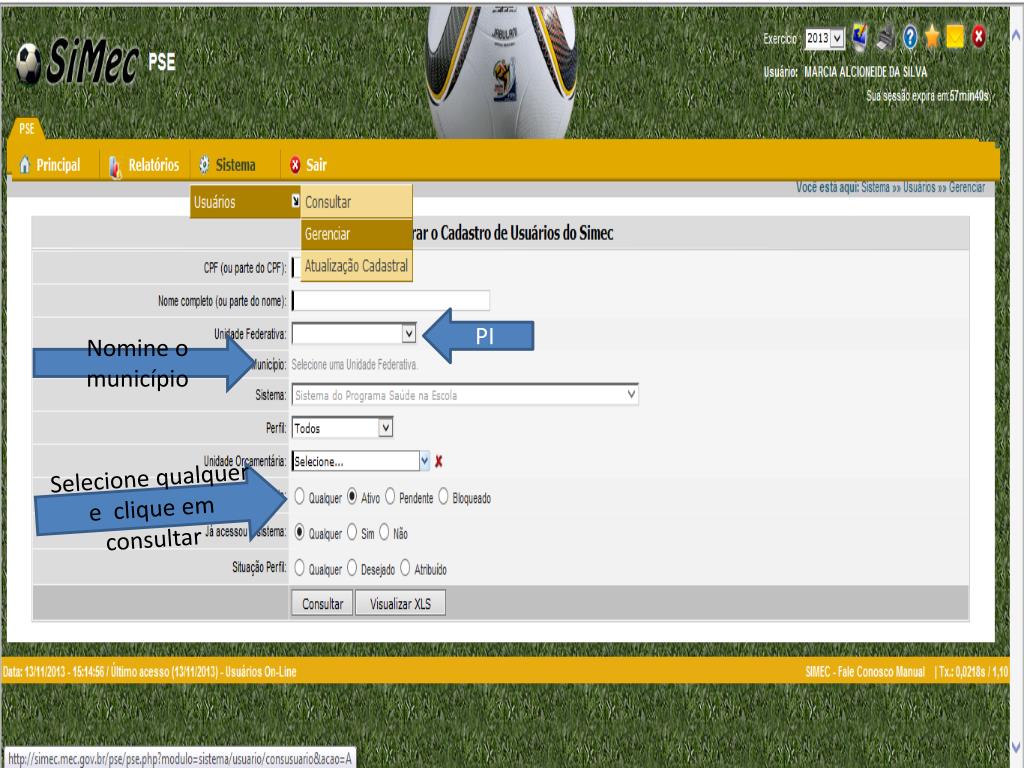Click the house icon next to Principal
This screenshot has width=1024, height=768.
[x=25, y=165]
